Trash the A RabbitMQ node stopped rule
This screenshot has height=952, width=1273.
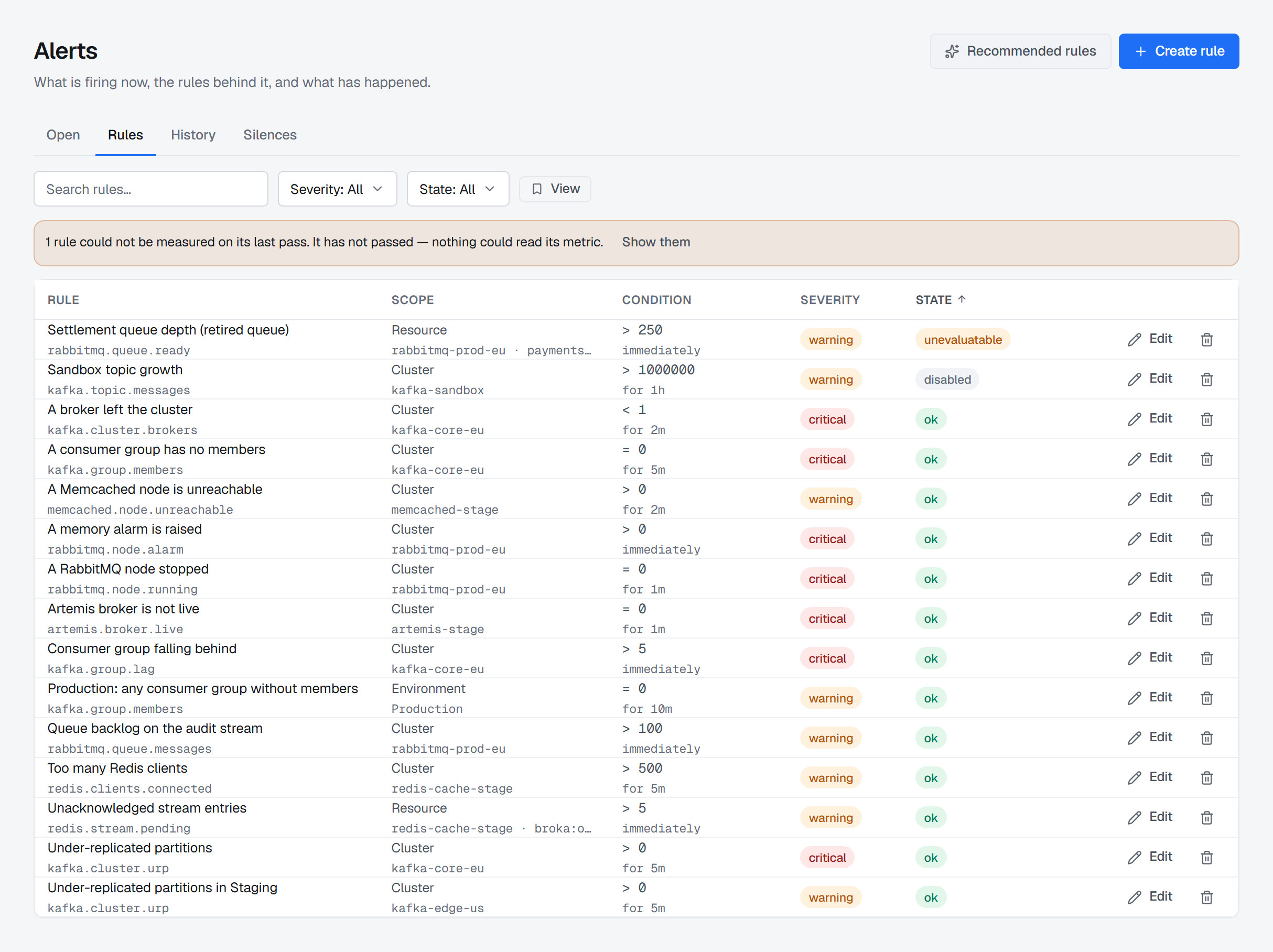[x=1207, y=578]
